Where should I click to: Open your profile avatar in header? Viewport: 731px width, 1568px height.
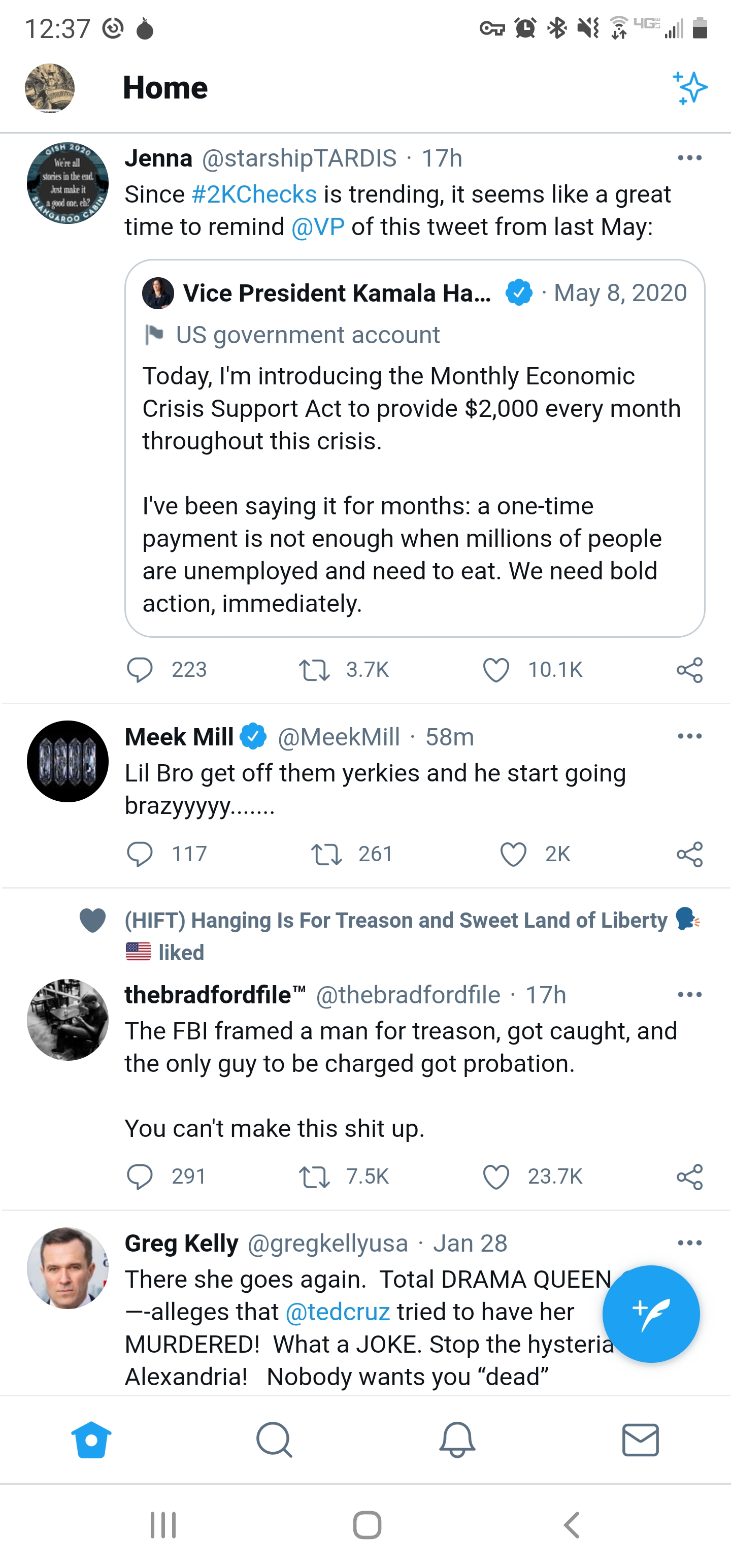50,88
